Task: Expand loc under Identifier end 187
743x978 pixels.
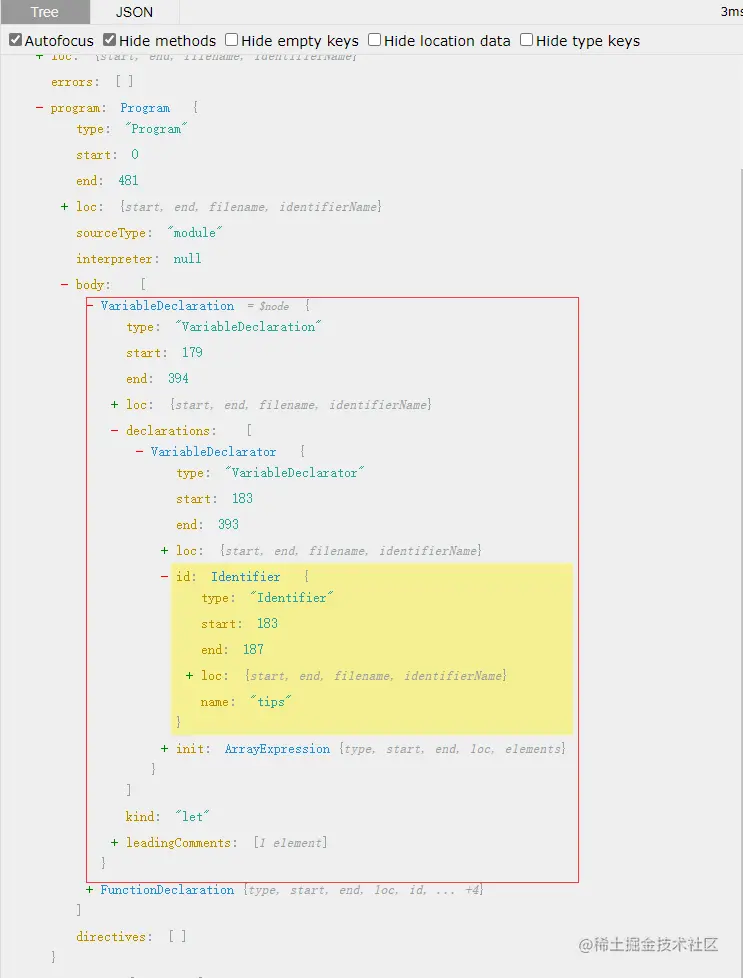Action: [x=189, y=675]
